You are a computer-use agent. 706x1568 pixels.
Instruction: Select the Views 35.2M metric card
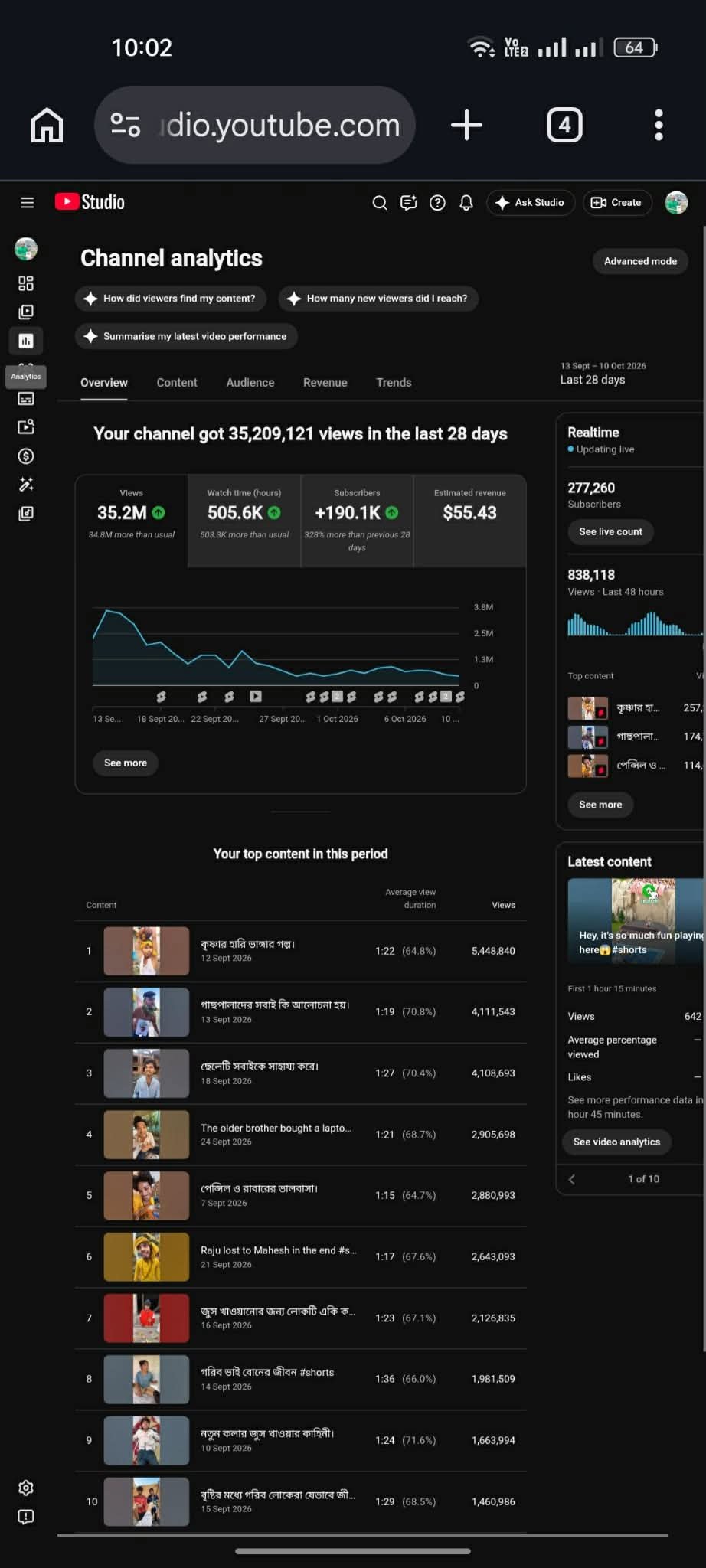[x=132, y=521]
